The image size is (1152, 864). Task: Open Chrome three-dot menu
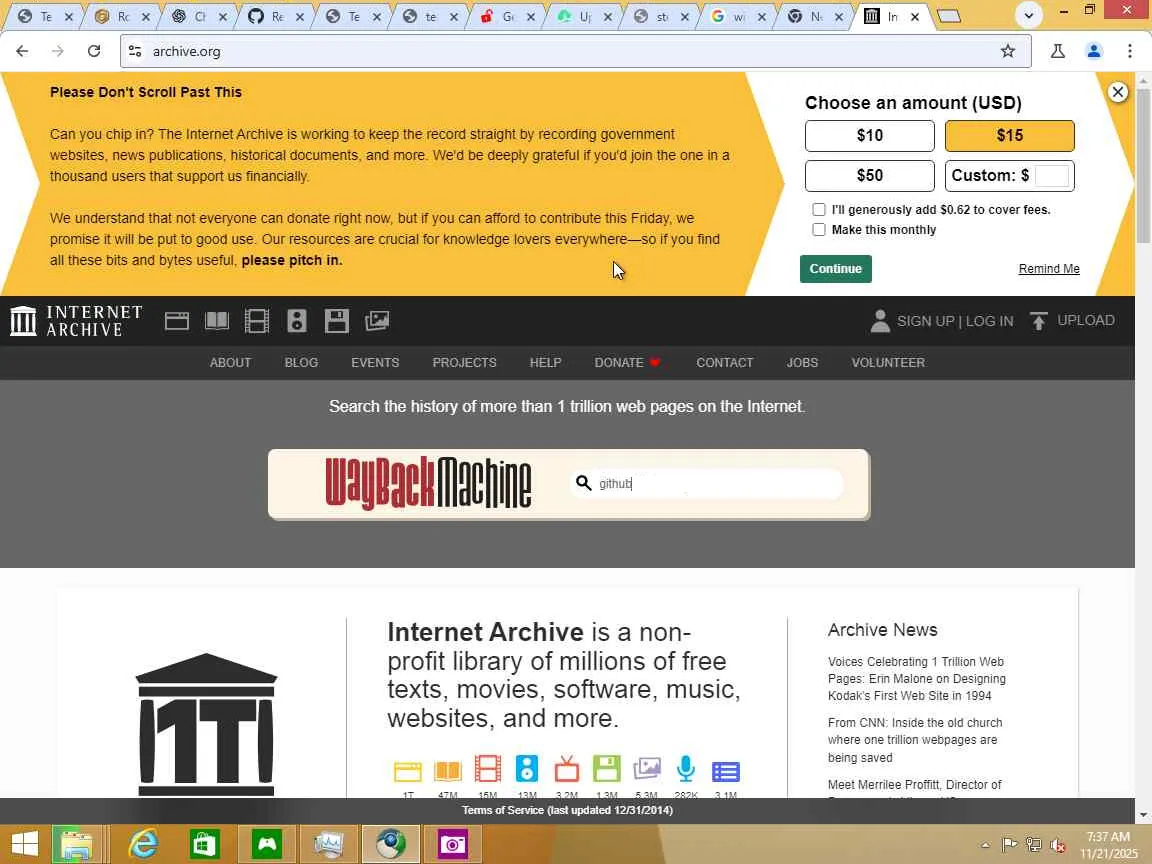[x=1129, y=51]
